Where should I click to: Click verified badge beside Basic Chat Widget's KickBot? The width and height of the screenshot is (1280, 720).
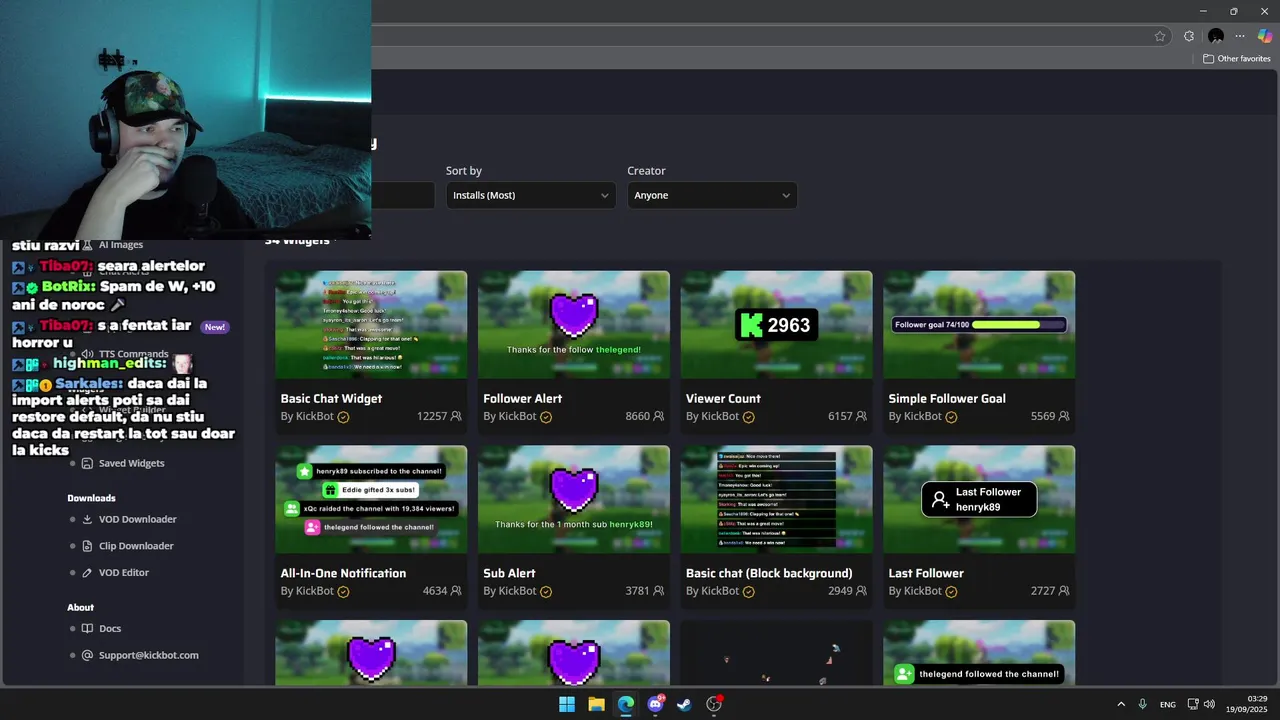pyautogui.click(x=343, y=417)
